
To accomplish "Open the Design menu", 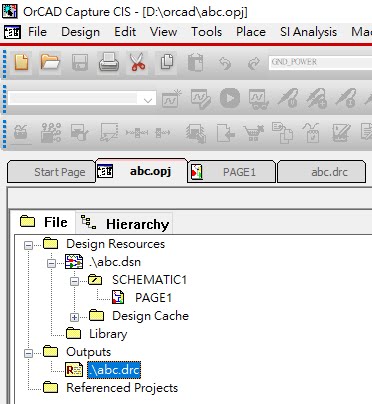I will 80,32.
